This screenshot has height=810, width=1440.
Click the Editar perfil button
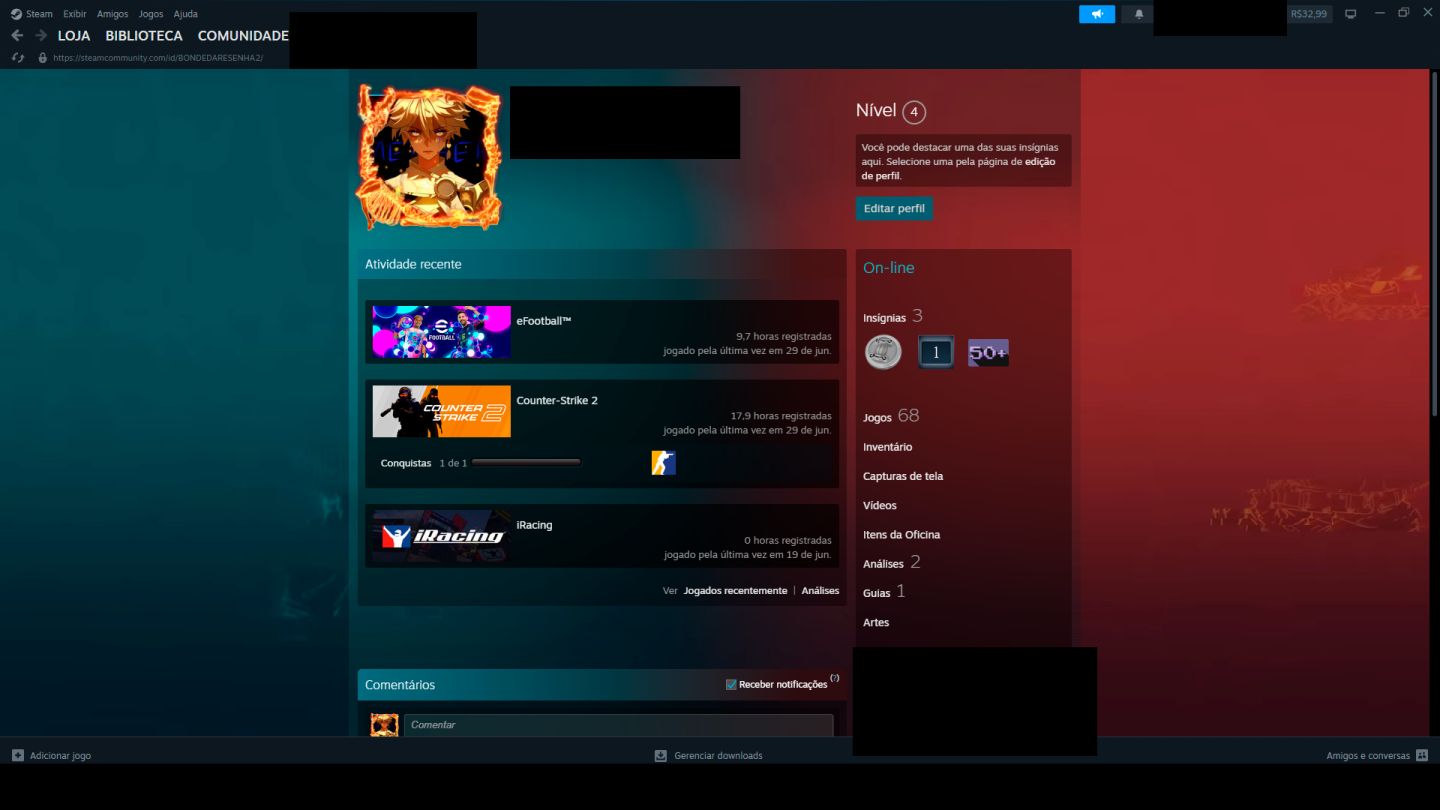point(894,208)
